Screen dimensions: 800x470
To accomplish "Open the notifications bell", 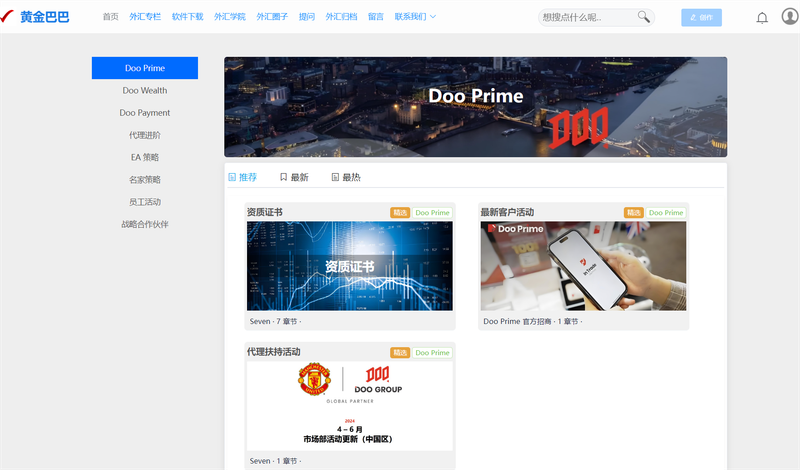I will click(762, 18).
